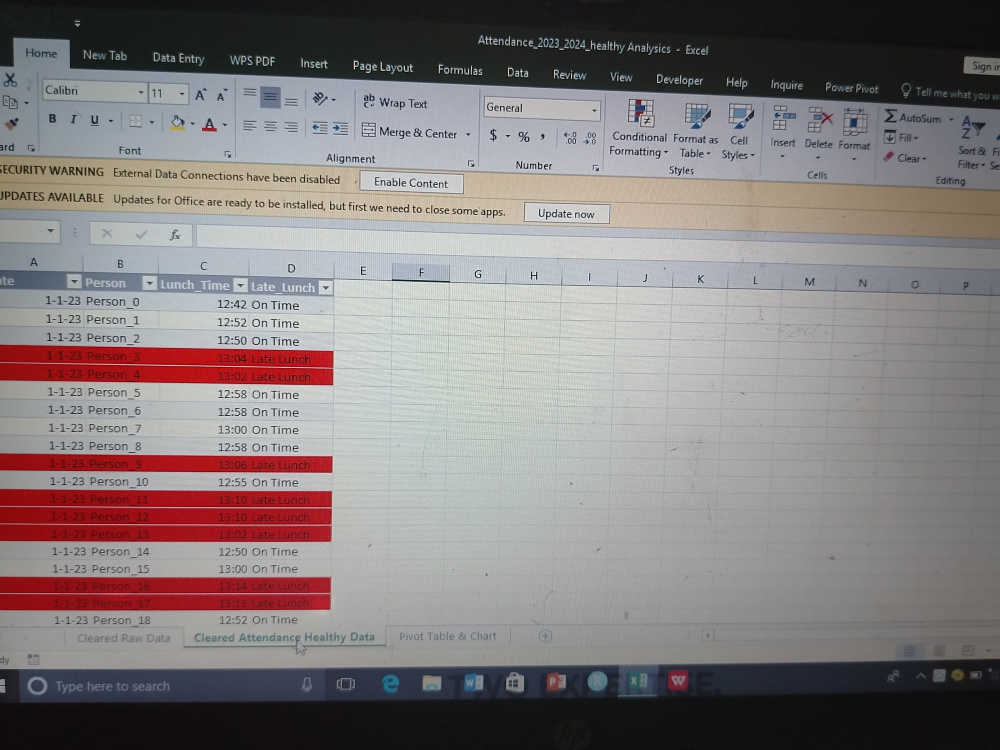
Task: Apply Comma Style
Action: tap(543, 136)
